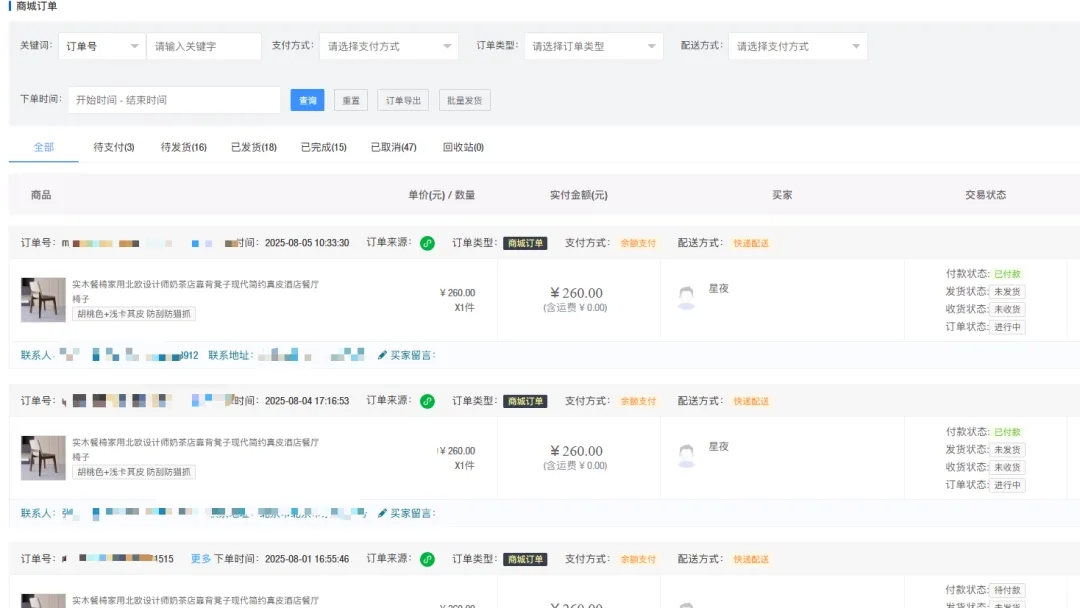
Task: Click the 开始时间-结束时间 date range field
Action: pyautogui.click(x=175, y=100)
